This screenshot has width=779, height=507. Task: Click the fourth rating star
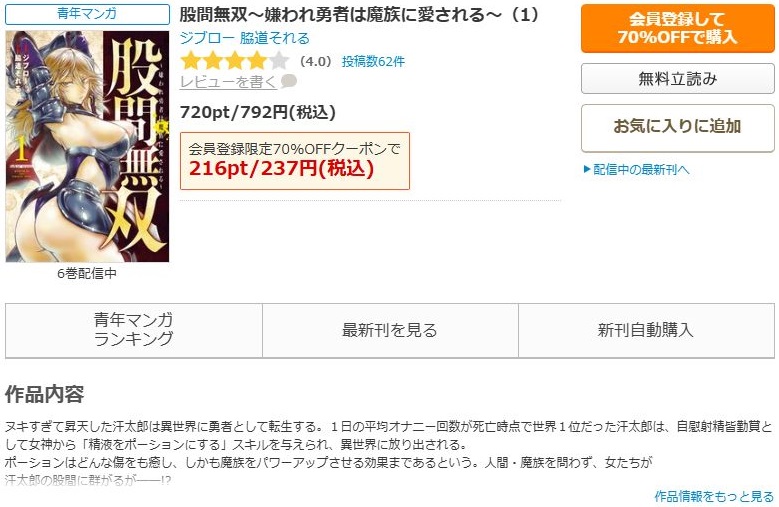click(257, 61)
